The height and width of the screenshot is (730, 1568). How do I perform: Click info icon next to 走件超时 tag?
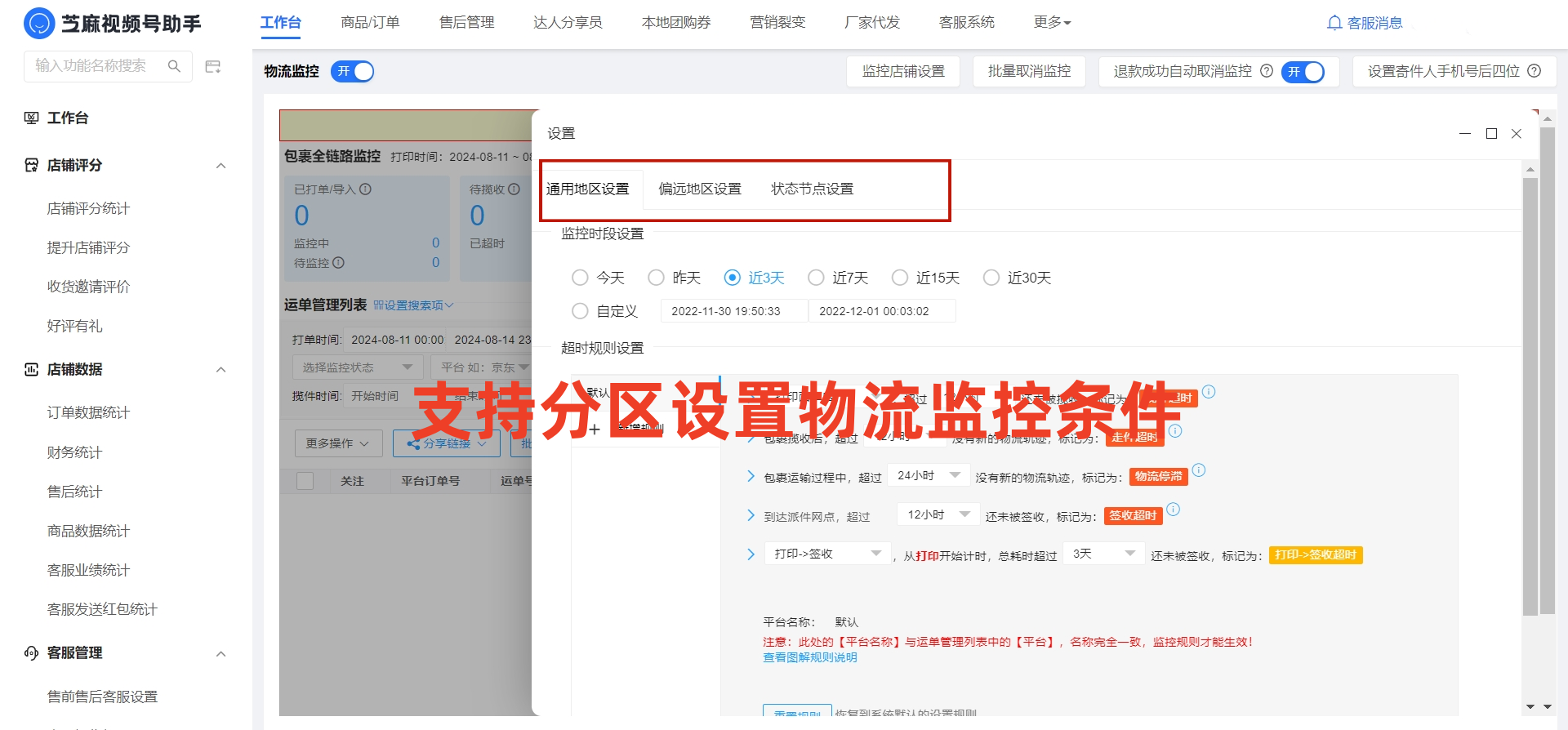(1175, 431)
